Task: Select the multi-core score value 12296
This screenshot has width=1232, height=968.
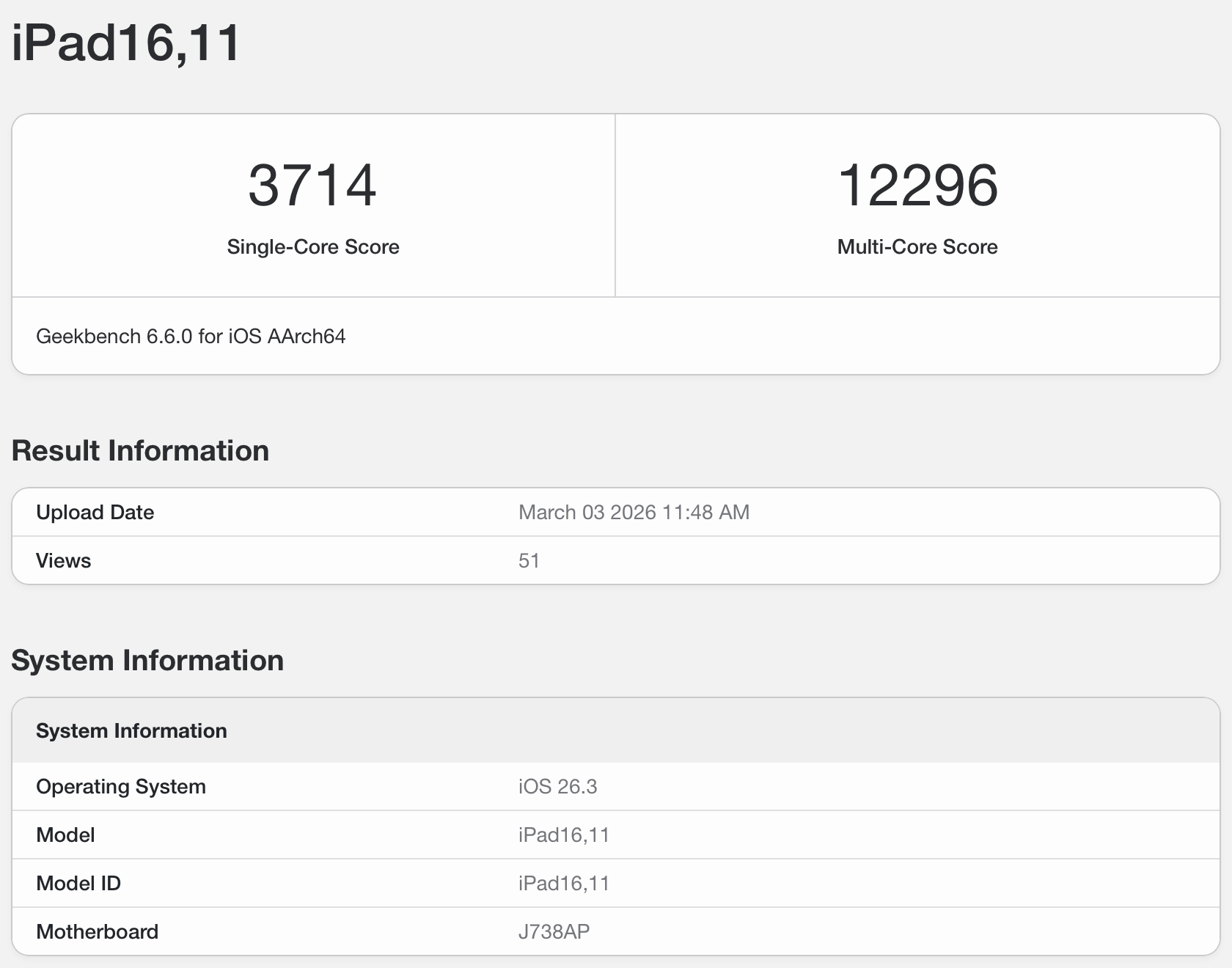Action: point(917,186)
